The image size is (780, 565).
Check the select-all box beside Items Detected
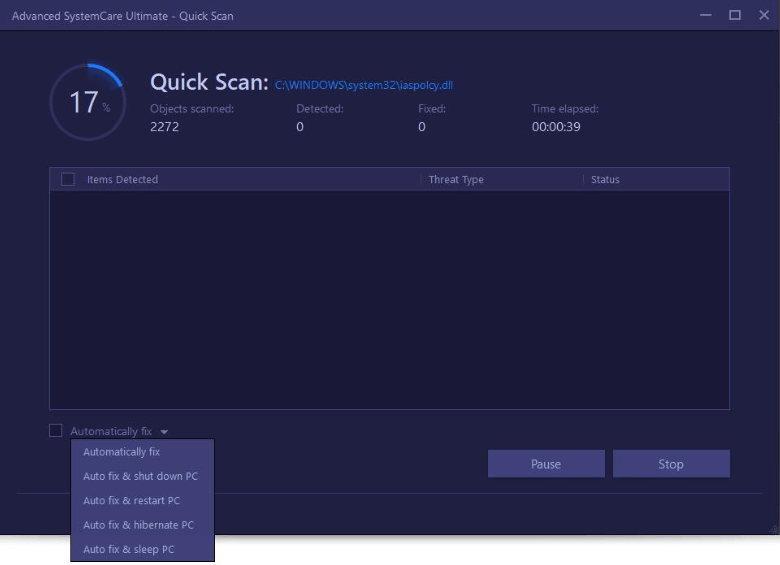[68, 179]
